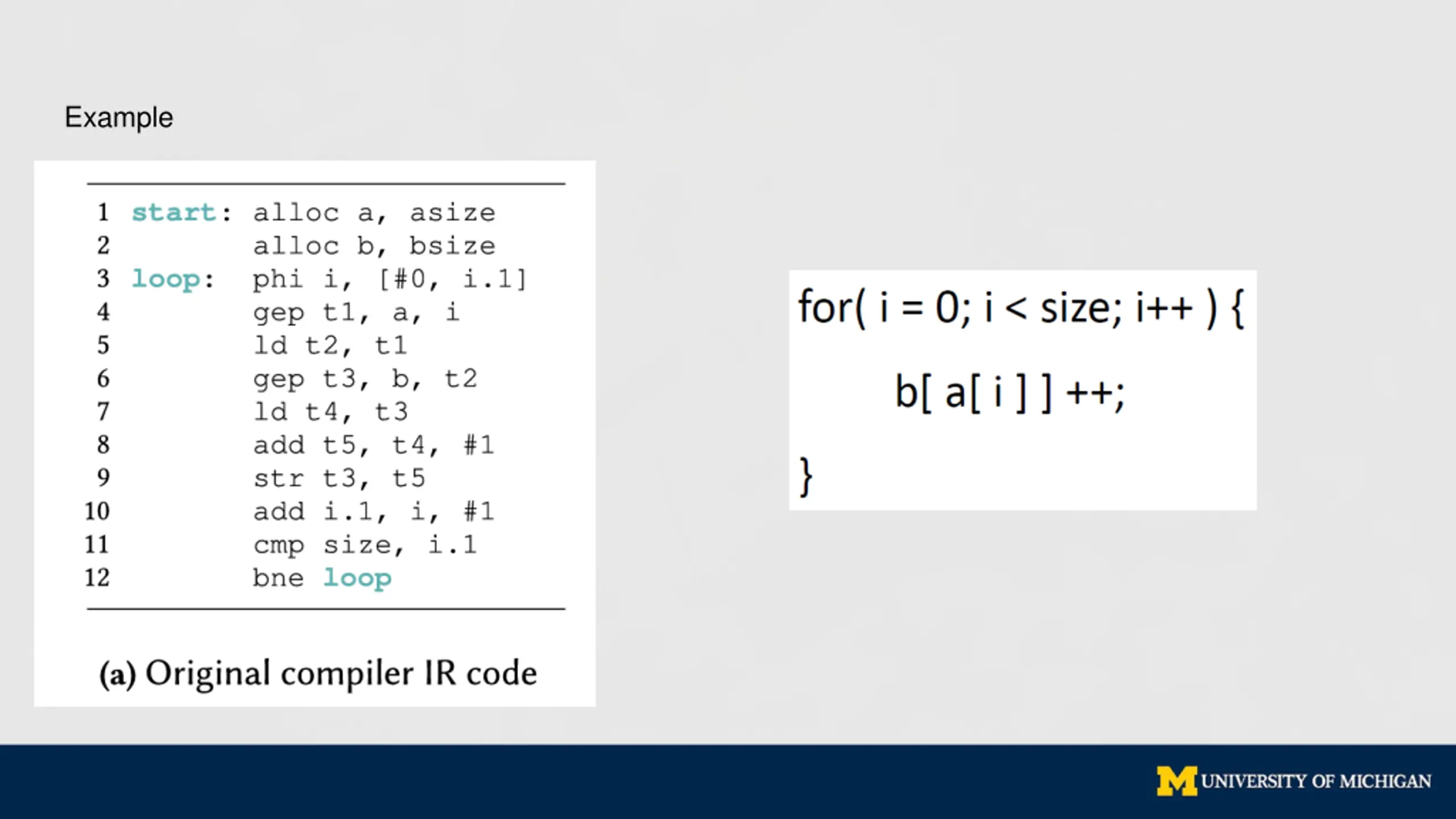The width and height of the screenshot is (1456, 819).
Task: Click the 'ld t2, t1' instruction
Action: (330, 345)
